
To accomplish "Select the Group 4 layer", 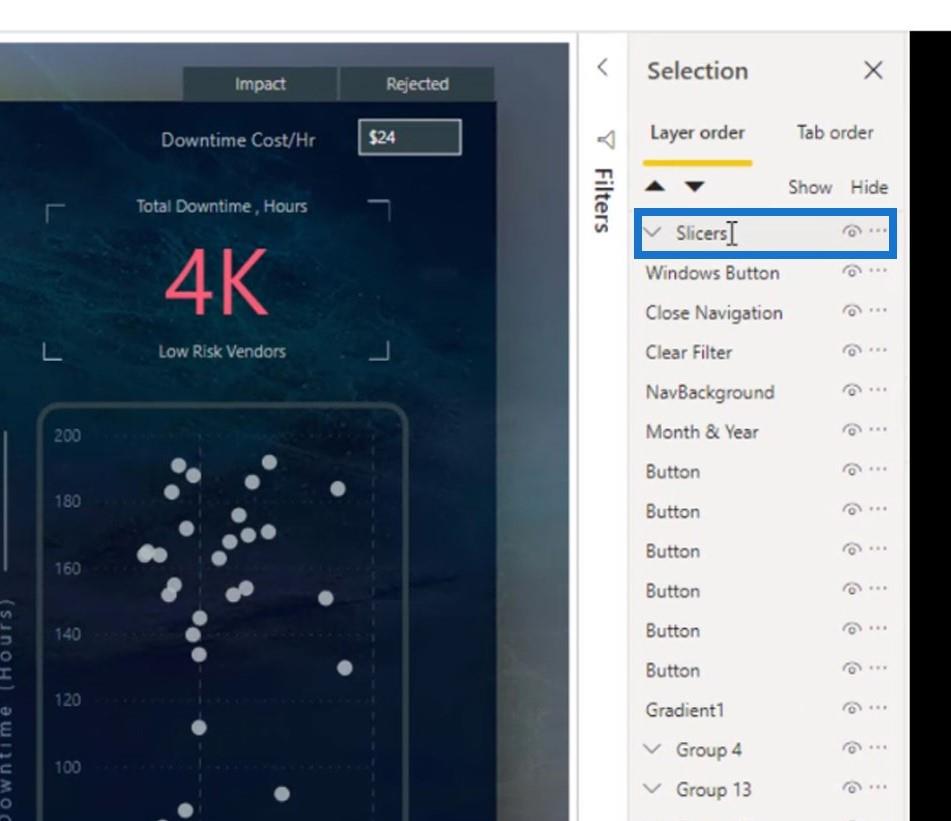I will (708, 750).
